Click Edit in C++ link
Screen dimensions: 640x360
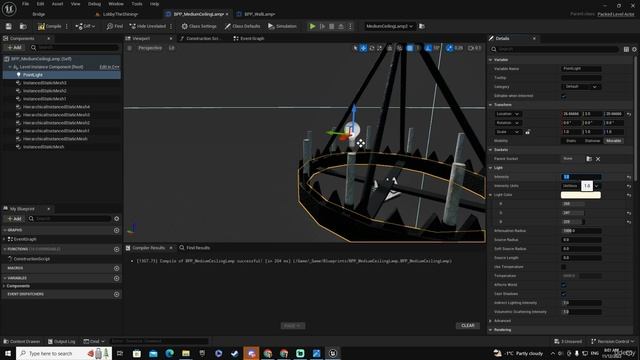click(x=109, y=67)
